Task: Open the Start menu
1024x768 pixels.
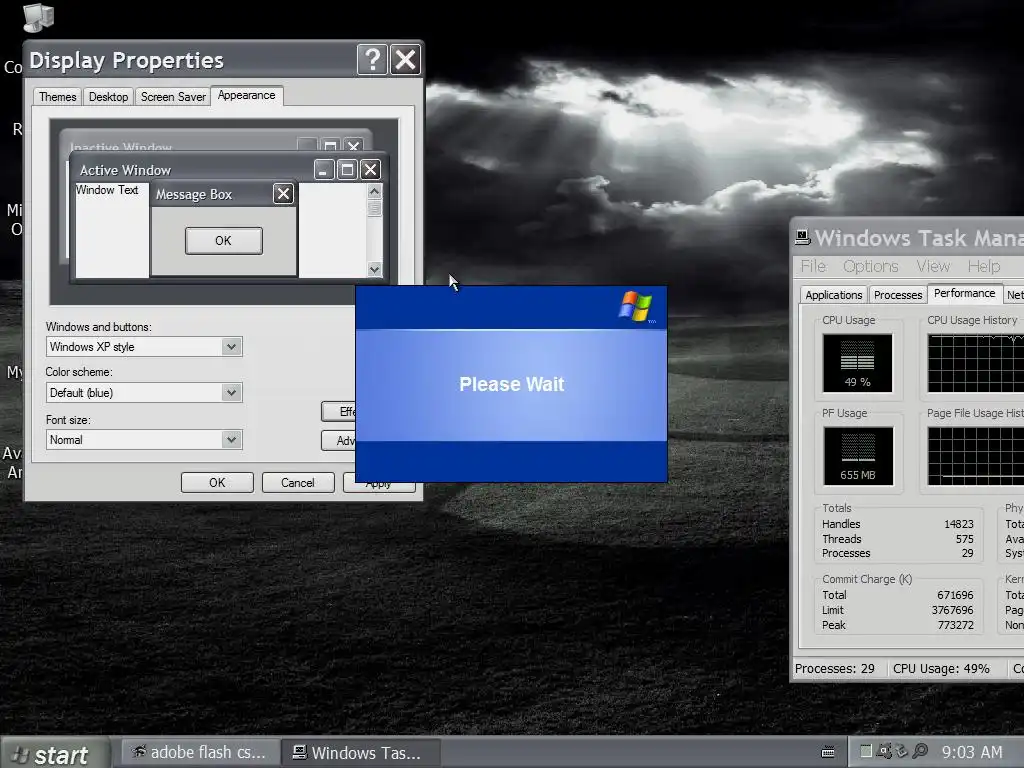Action: (x=55, y=754)
